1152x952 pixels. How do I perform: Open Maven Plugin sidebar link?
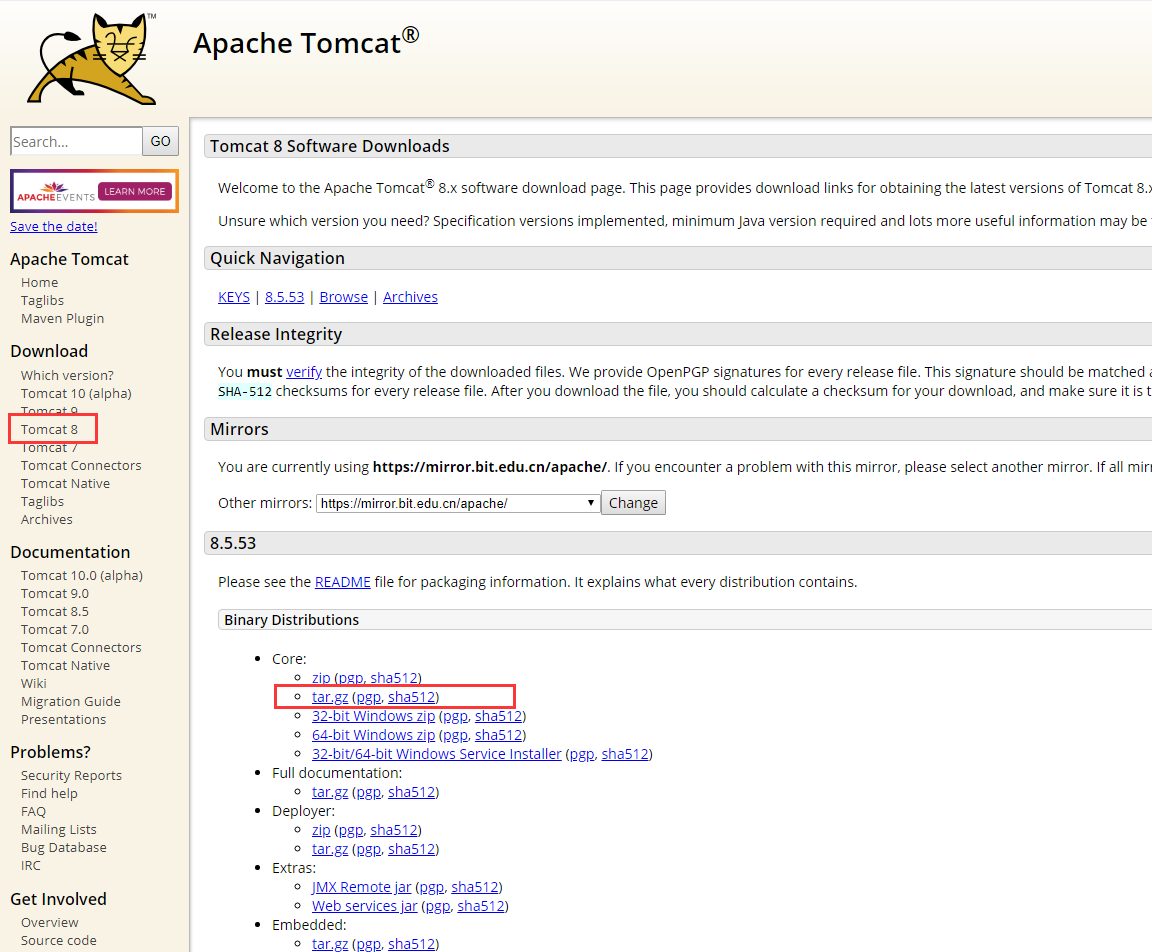point(62,318)
